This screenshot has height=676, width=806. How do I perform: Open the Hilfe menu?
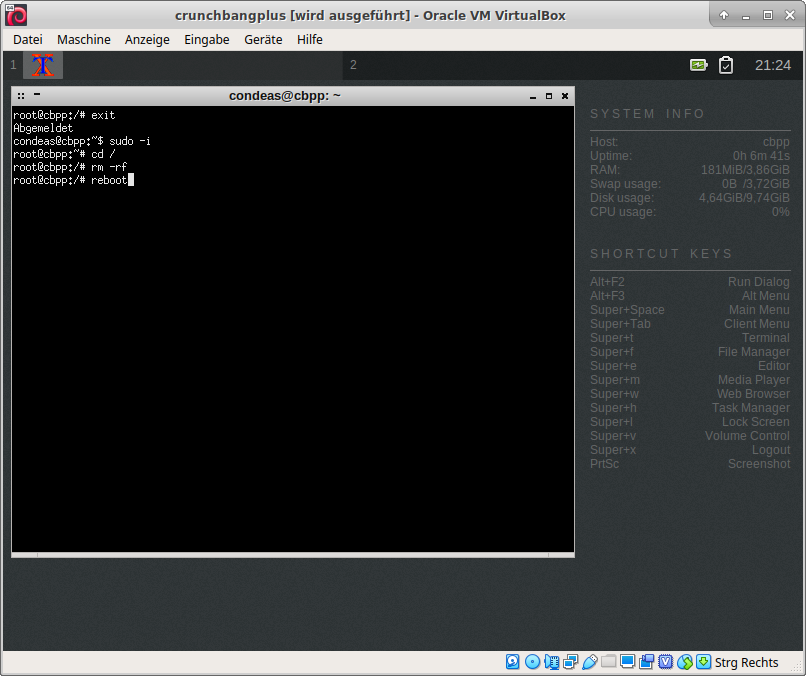[310, 39]
